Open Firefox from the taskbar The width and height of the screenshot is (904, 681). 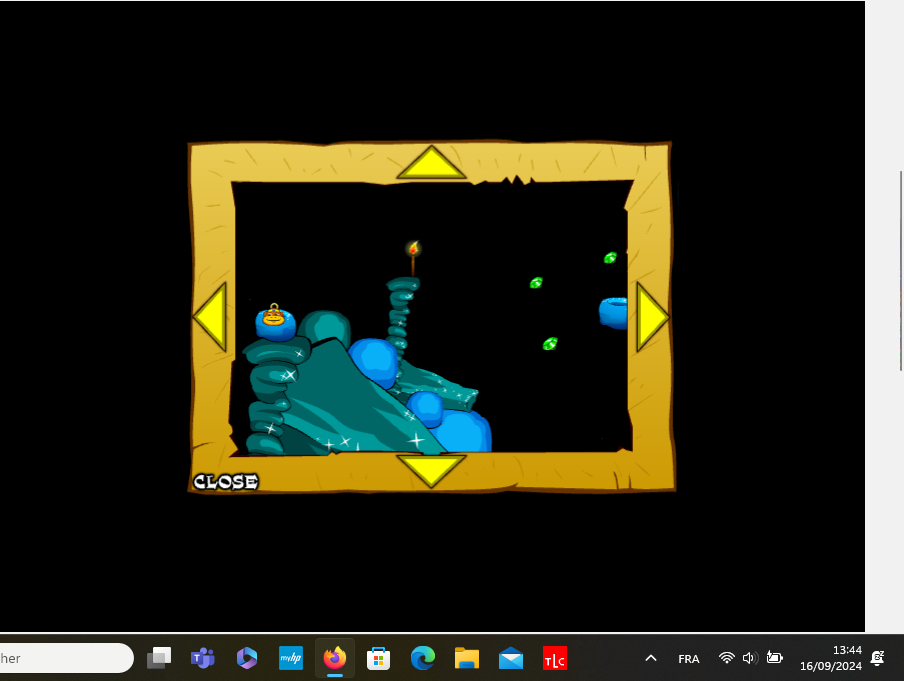pos(334,658)
